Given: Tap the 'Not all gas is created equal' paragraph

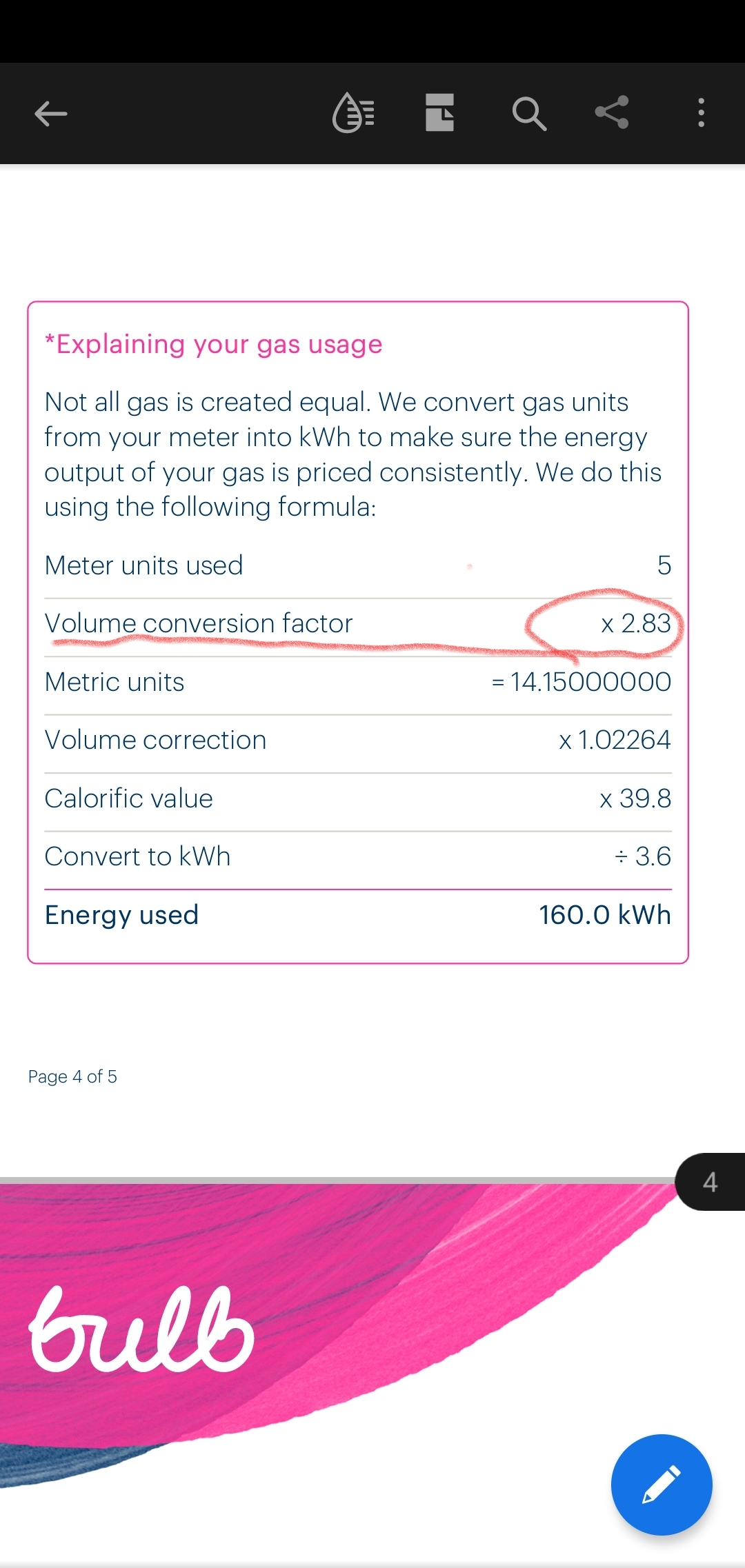Looking at the screenshot, I should point(352,454).
